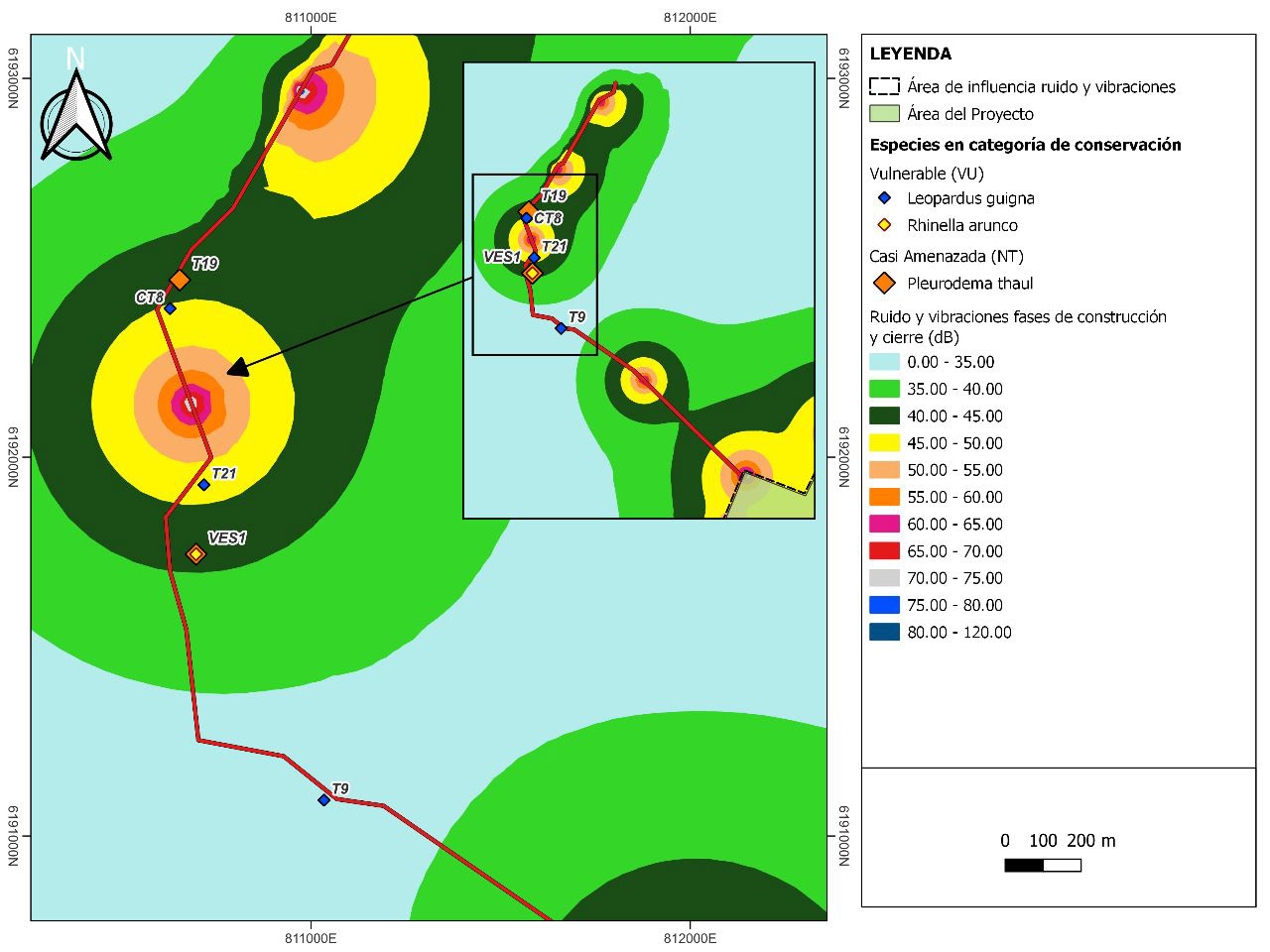
Task: Click the 811000E label on the top axis
Action: [x=312, y=18]
